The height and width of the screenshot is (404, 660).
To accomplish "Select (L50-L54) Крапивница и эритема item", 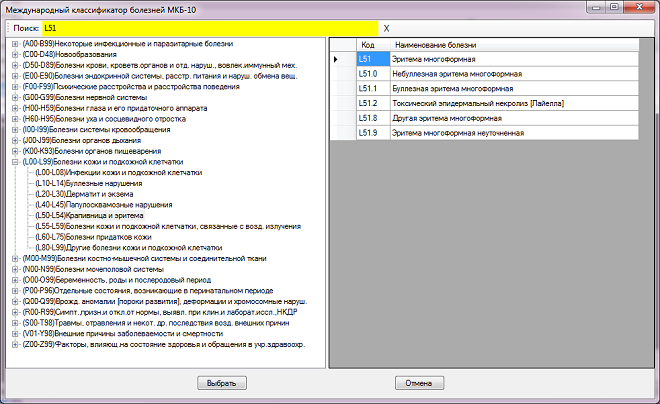I will pyautogui.click(x=90, y=215).
